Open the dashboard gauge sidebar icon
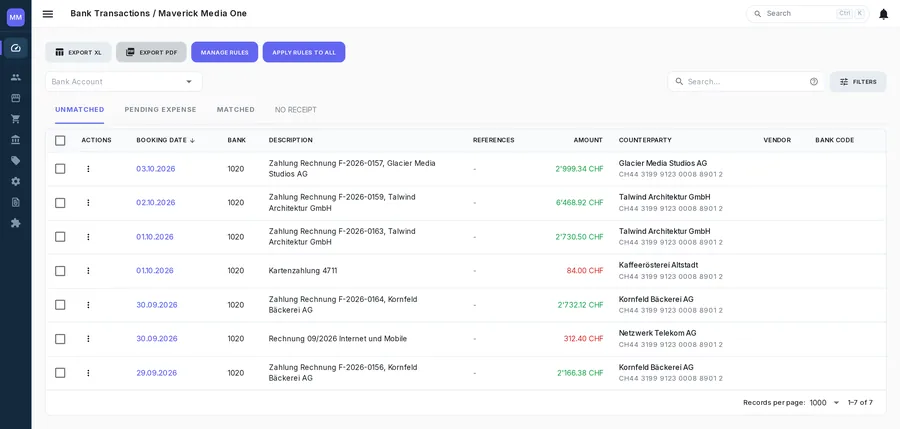The width and height of the screenshot is (900, 429). pyautogui.click(x=15, y=48)
